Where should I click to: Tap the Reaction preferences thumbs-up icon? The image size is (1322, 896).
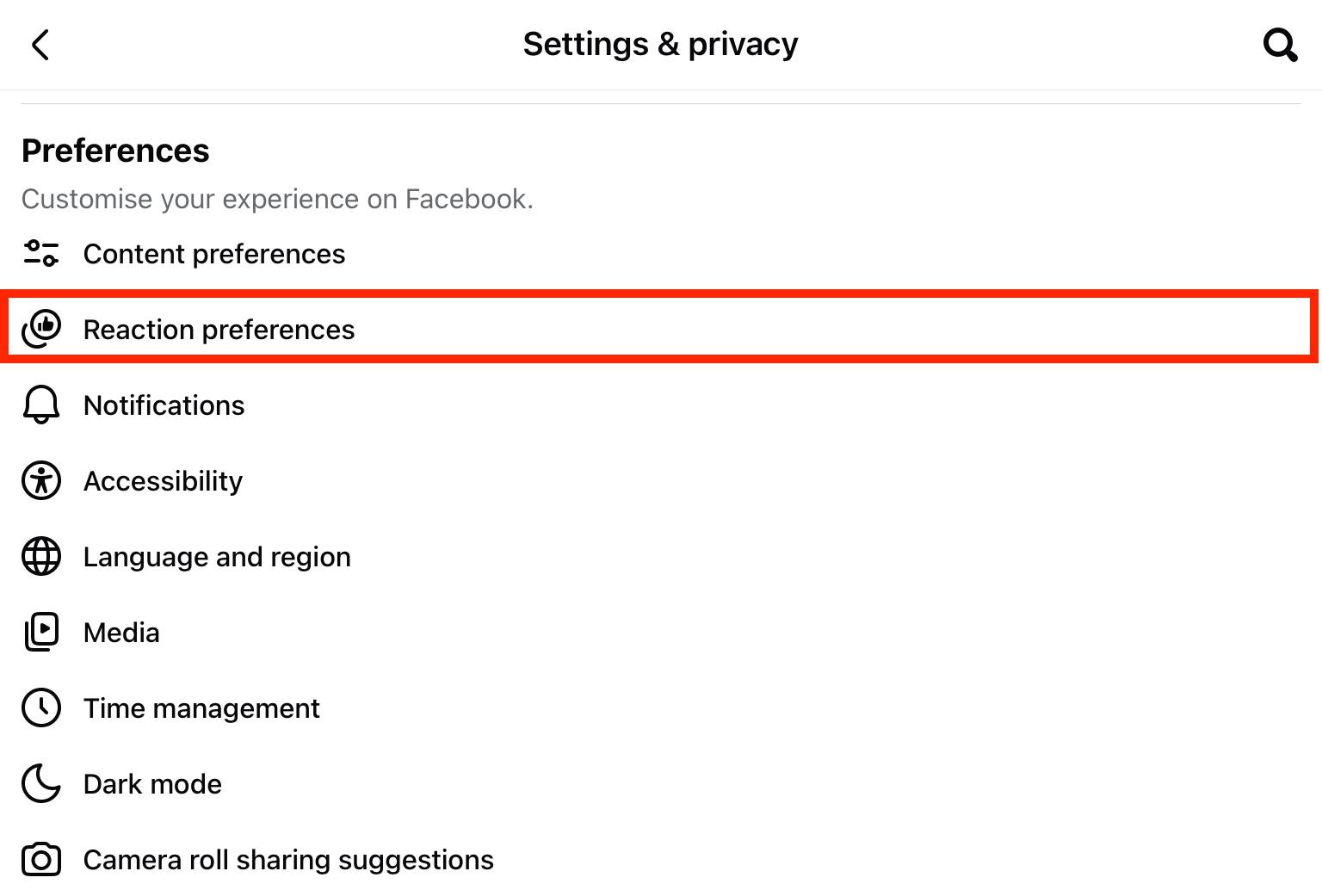coord(41,329)
